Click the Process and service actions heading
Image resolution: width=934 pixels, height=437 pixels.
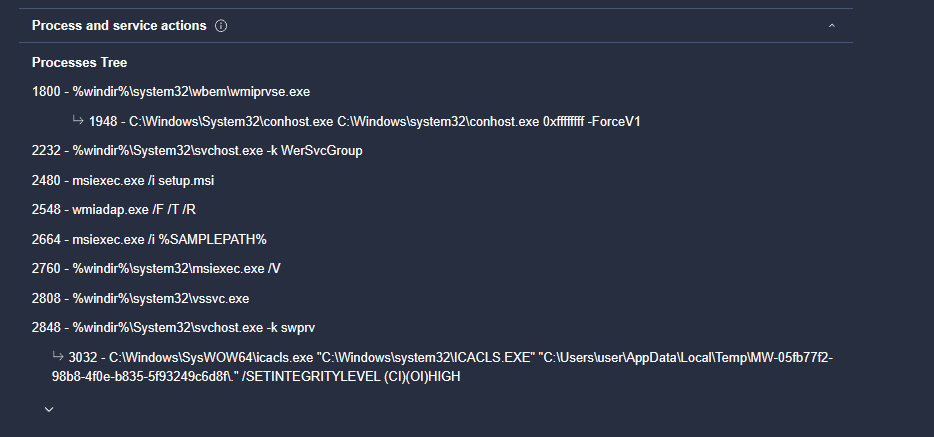[119, 26]
